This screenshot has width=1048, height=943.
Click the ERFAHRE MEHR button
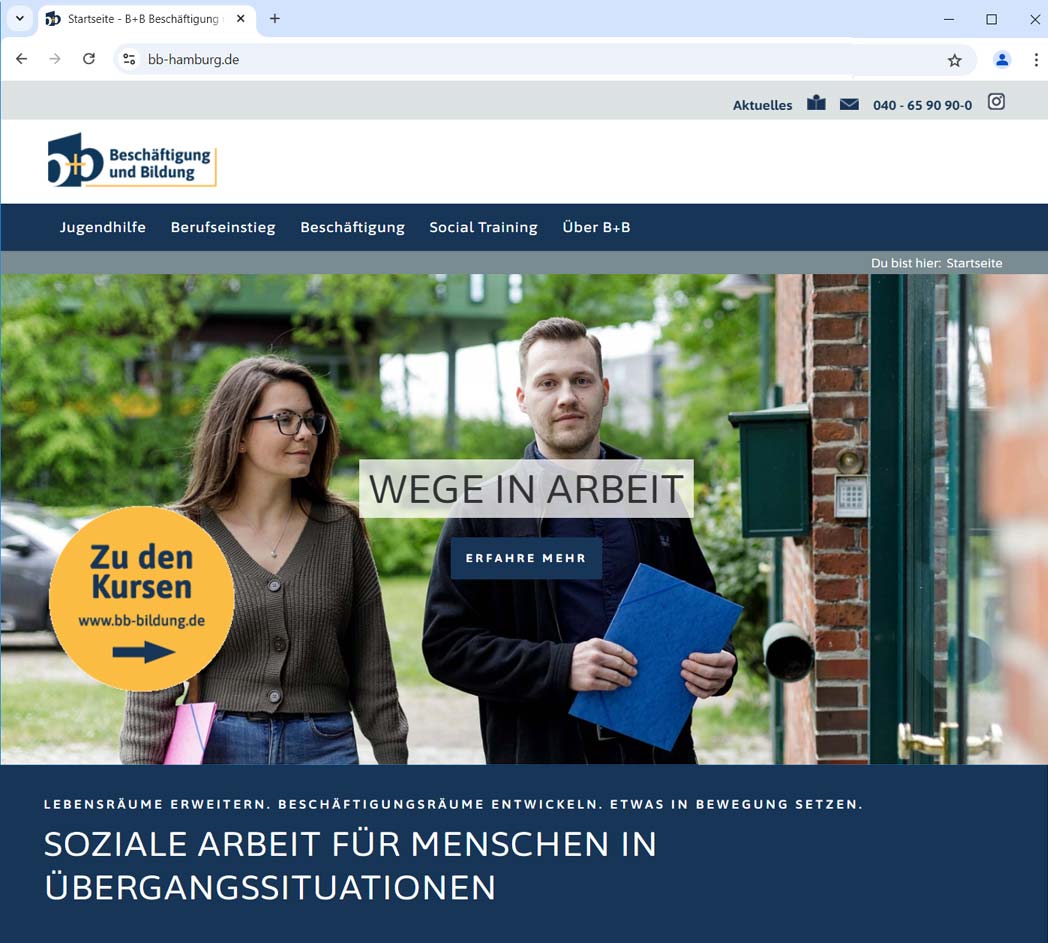pyautogui.click(x=526, y=558)
